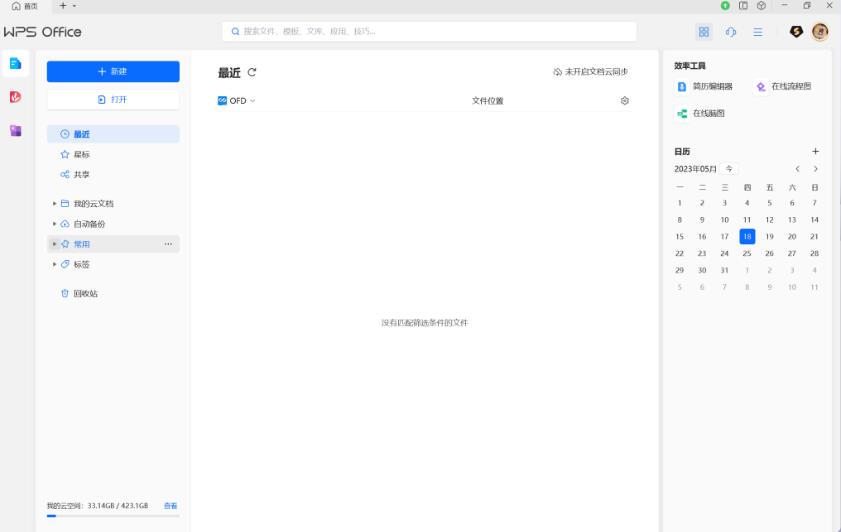Expand the 我的云文档 tree node
Image resolution: width=841 pixels, height=532 pixels.
(x=55, y=204)
